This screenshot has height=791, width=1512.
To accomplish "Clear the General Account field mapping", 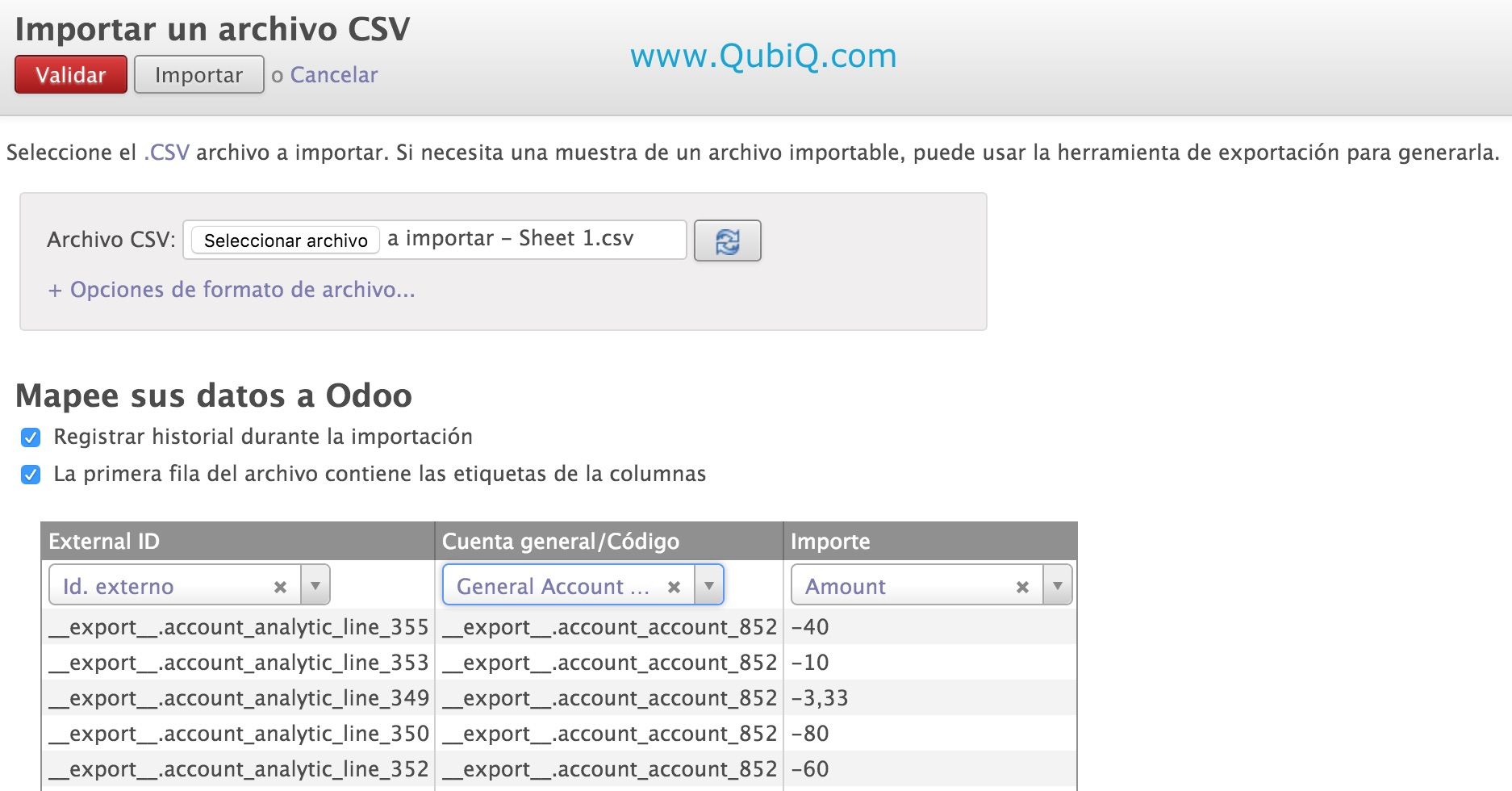I will tap(674, 587).
